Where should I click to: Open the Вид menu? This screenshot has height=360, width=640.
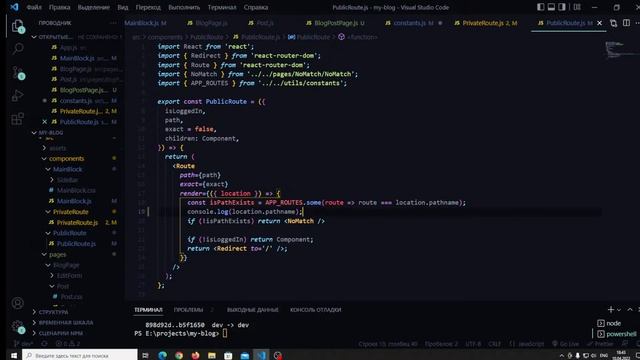(122, 7)
